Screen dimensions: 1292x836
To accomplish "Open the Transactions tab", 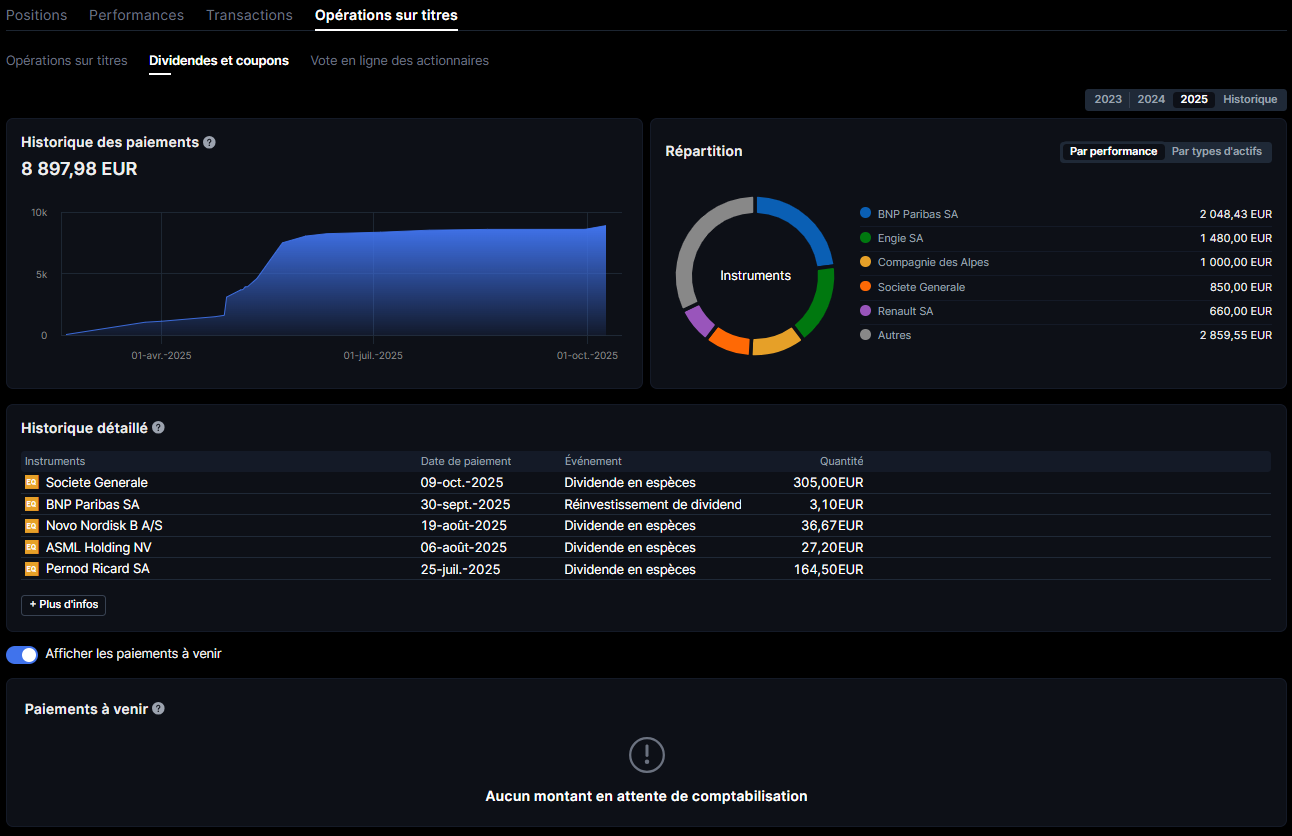I will (249, 15).
